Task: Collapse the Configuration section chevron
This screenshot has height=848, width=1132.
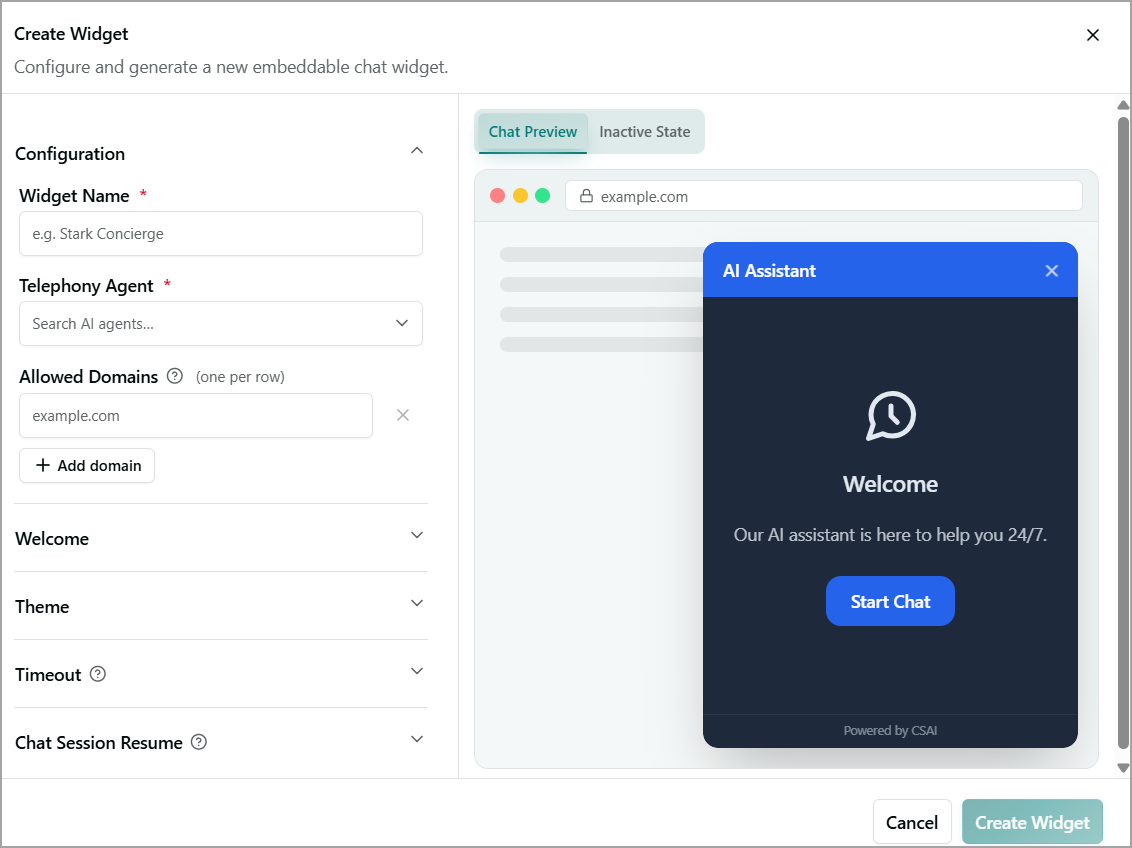Action: click(x=417, y=150)
